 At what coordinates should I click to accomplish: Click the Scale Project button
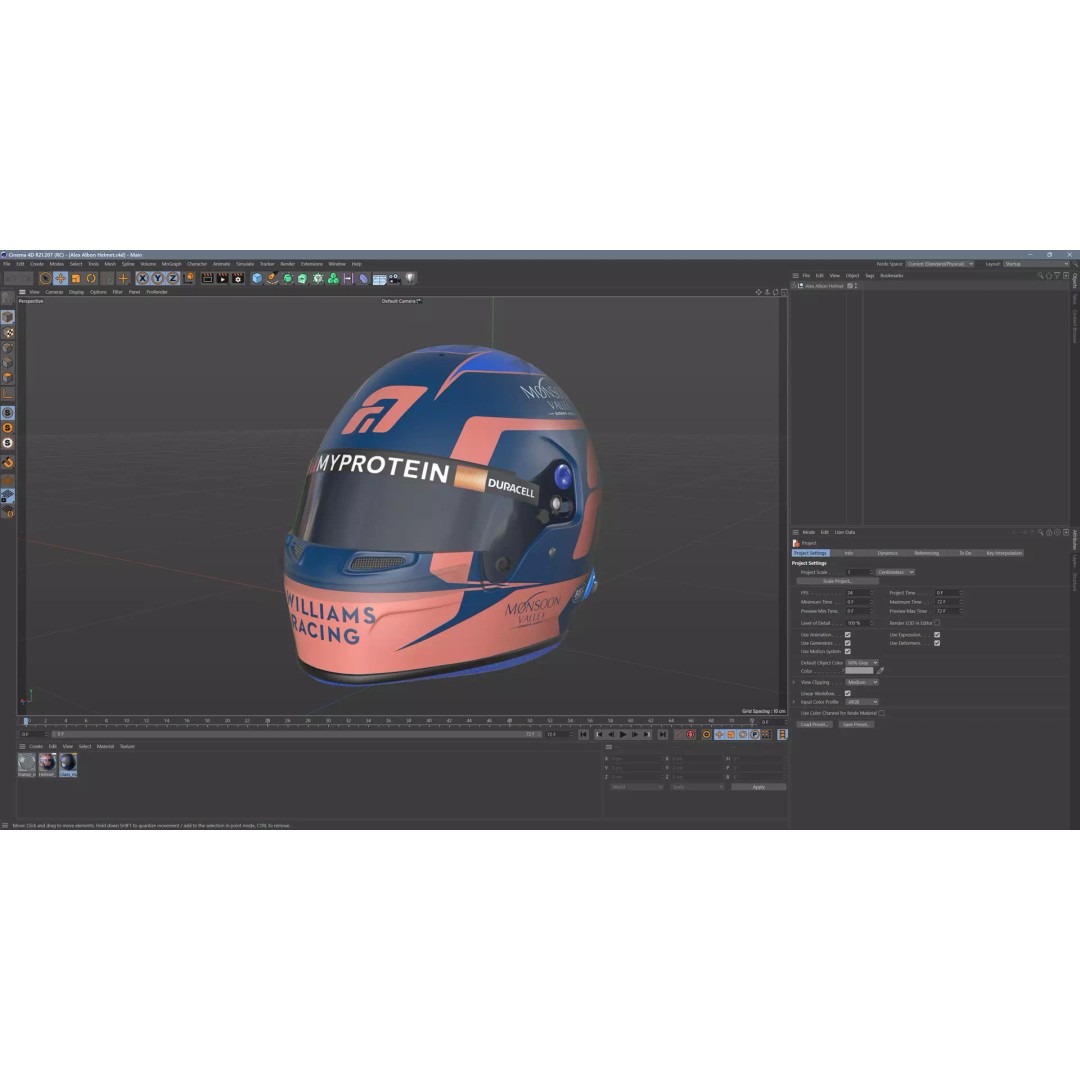[838, 581]
